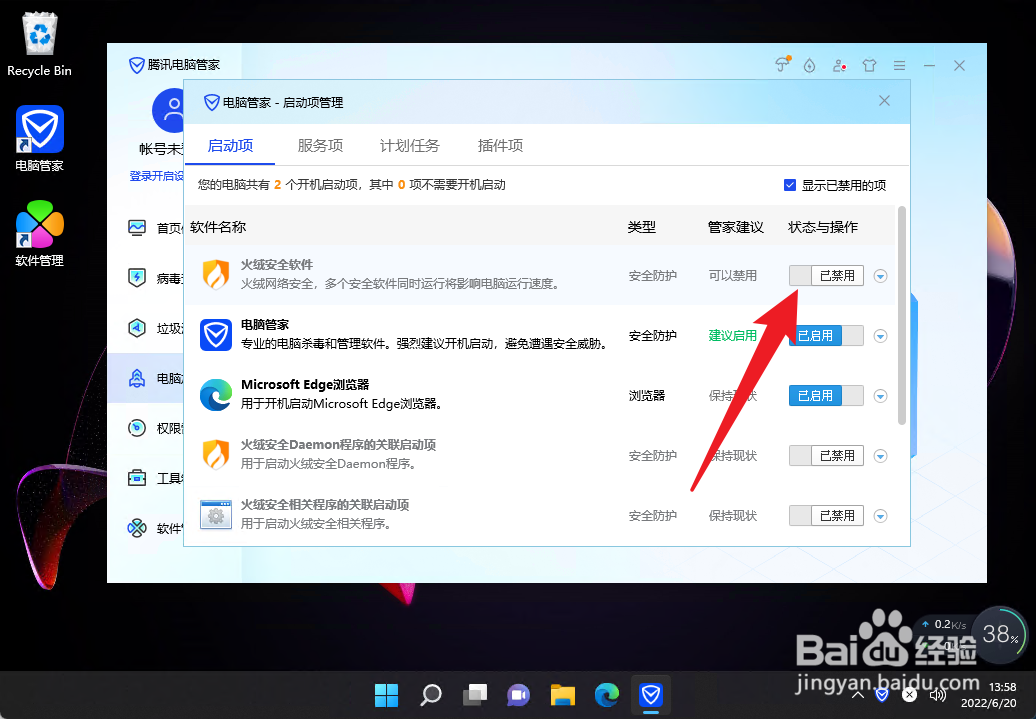
Task: Click the 权限 radar icon in the sidebar
Action: pos(137,428)
